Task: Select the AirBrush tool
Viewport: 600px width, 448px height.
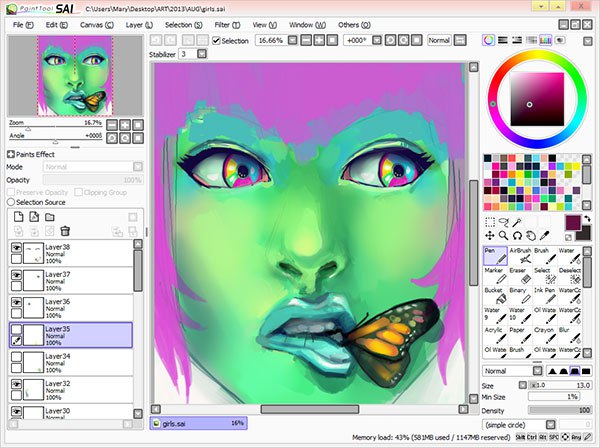Action: coord(520,256)
